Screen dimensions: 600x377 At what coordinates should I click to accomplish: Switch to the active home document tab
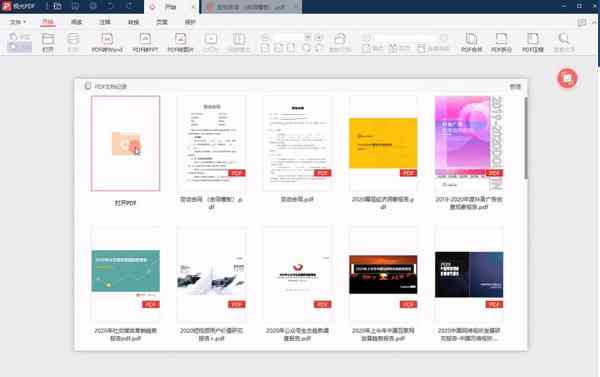click(x=171, y=7)
